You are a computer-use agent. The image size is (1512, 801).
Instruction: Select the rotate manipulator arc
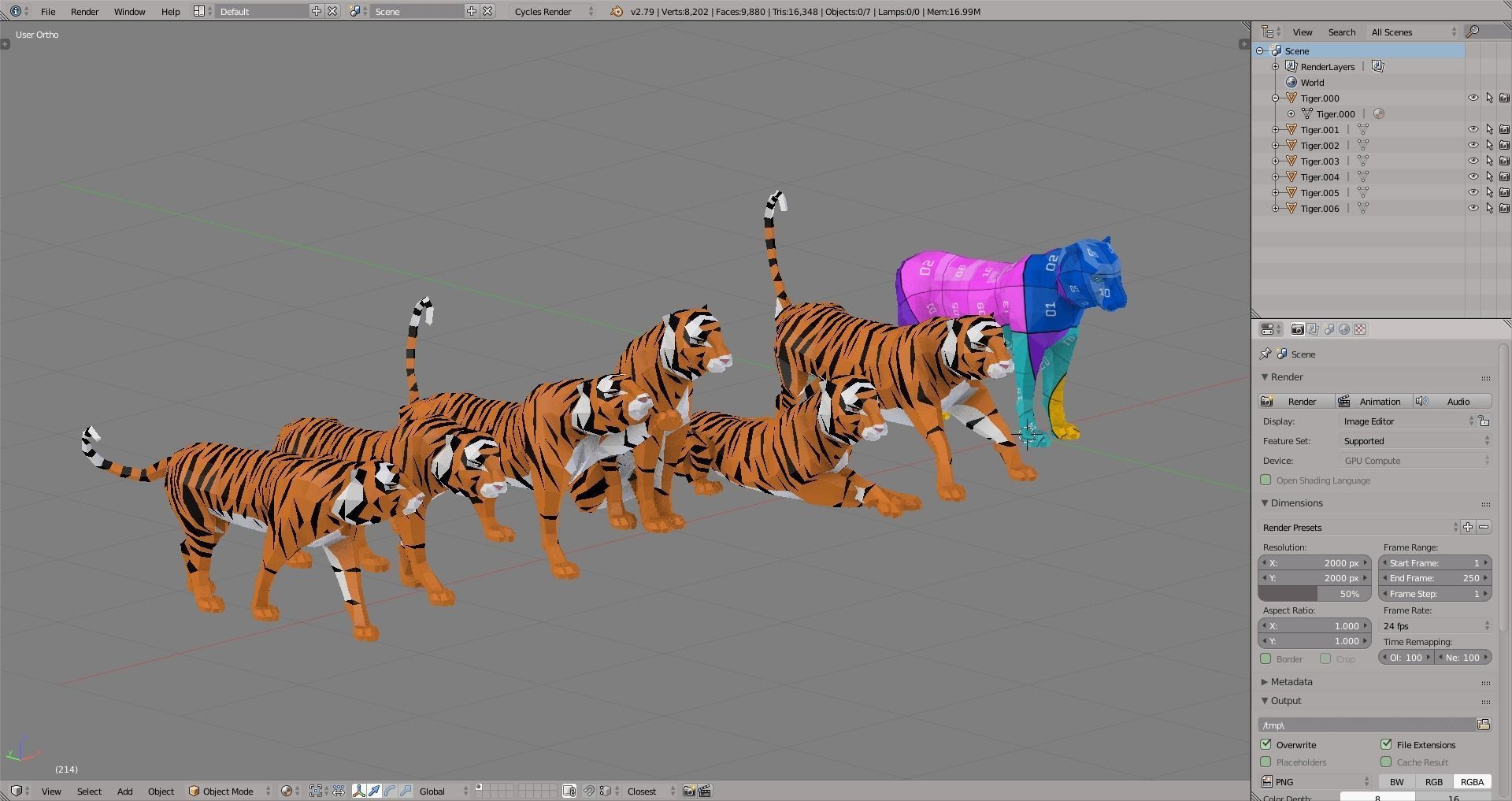click(390, 791)
